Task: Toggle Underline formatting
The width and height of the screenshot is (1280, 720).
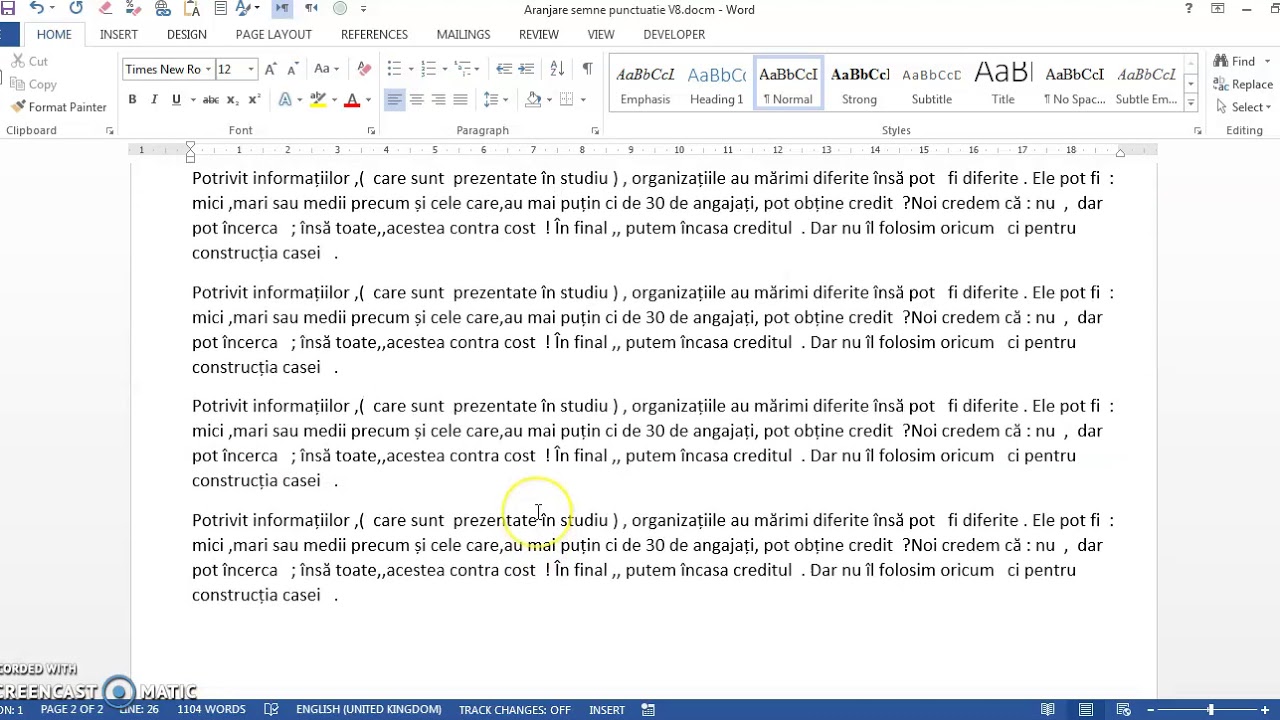Action: click(x=176, y=100)
